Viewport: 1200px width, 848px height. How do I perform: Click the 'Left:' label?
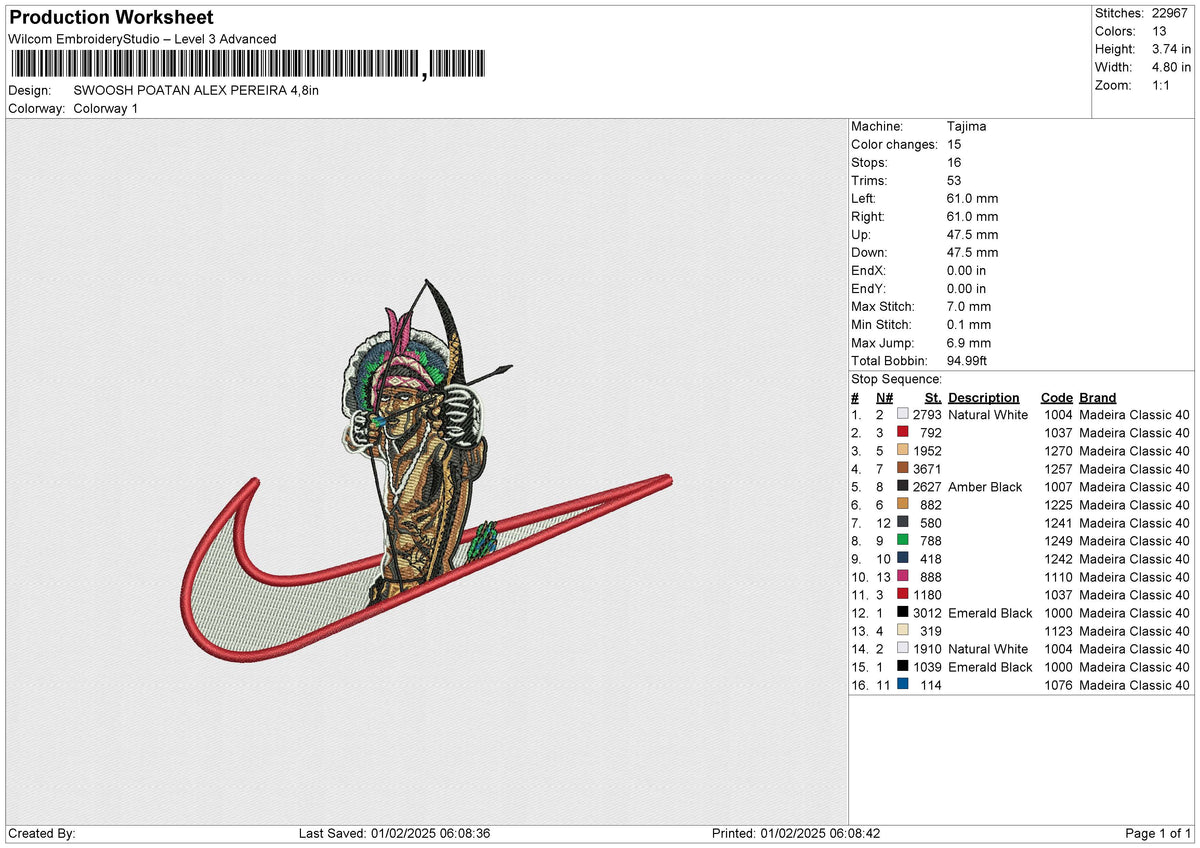864,199
